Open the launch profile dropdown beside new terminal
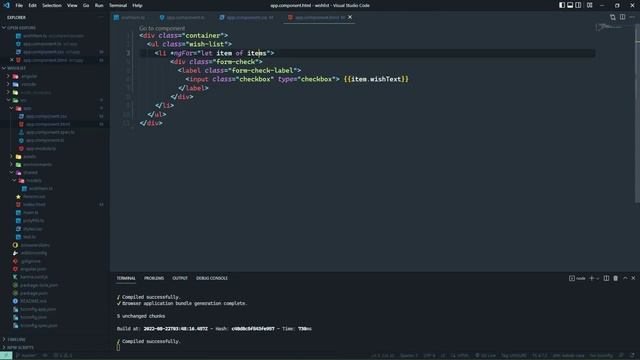This screenshot has height=360, width=640. tap(598, 278)
